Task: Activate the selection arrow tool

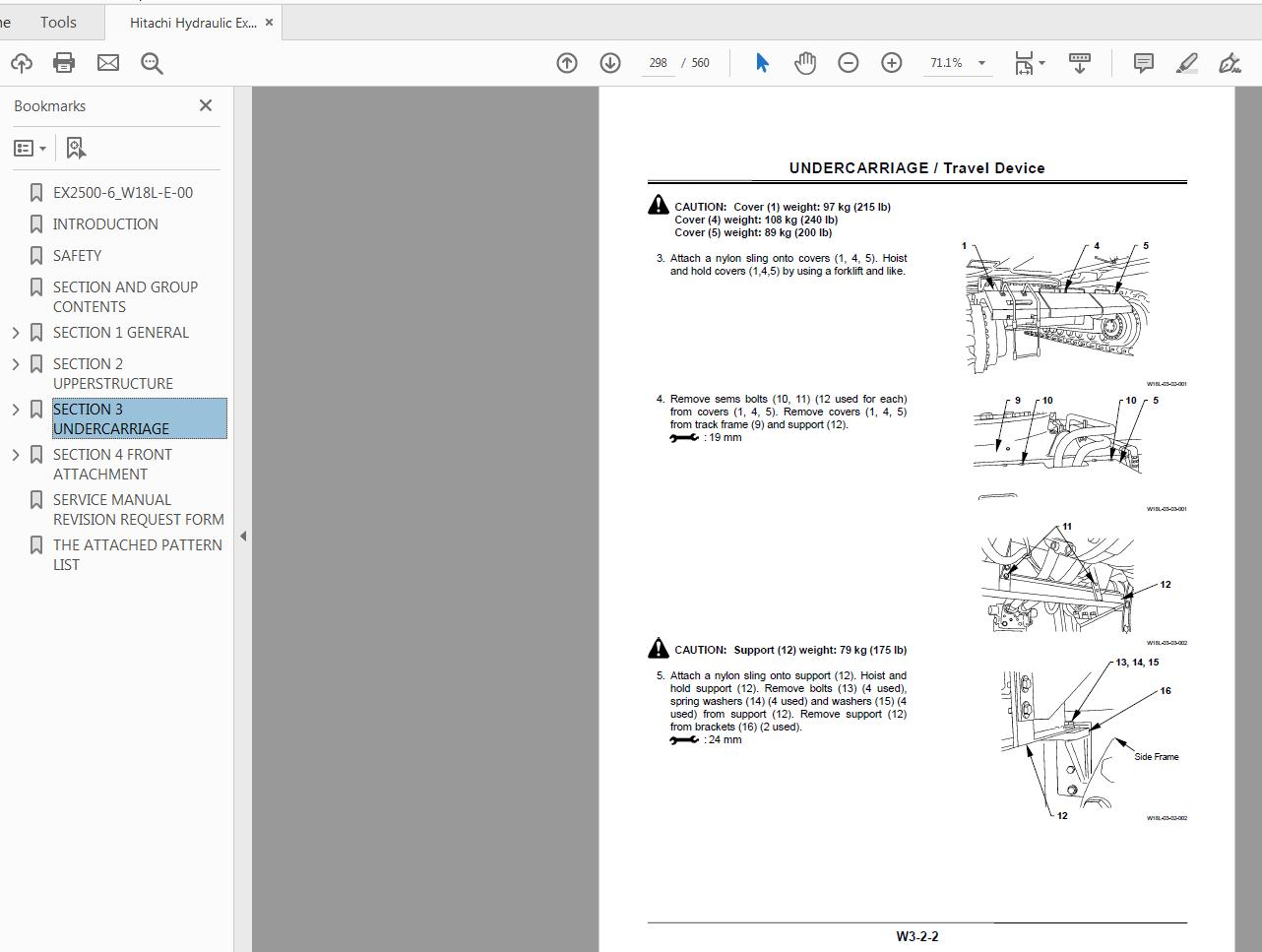Action: 762,63
